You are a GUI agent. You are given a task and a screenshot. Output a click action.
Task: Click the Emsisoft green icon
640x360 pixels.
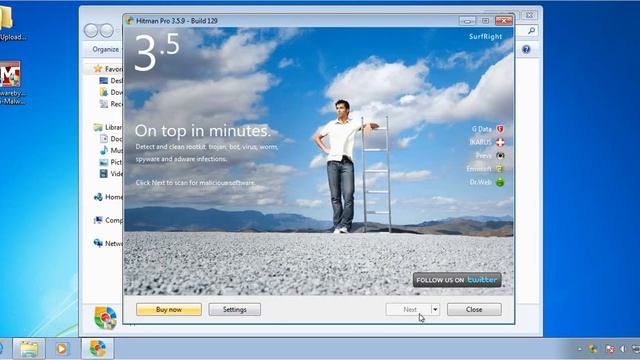pyautogui.click(x=500, y=169)
